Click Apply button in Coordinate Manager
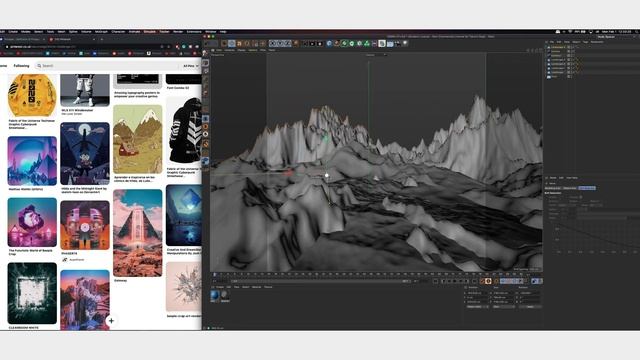The width and height of the screenshot is (640, 360). 530,307
